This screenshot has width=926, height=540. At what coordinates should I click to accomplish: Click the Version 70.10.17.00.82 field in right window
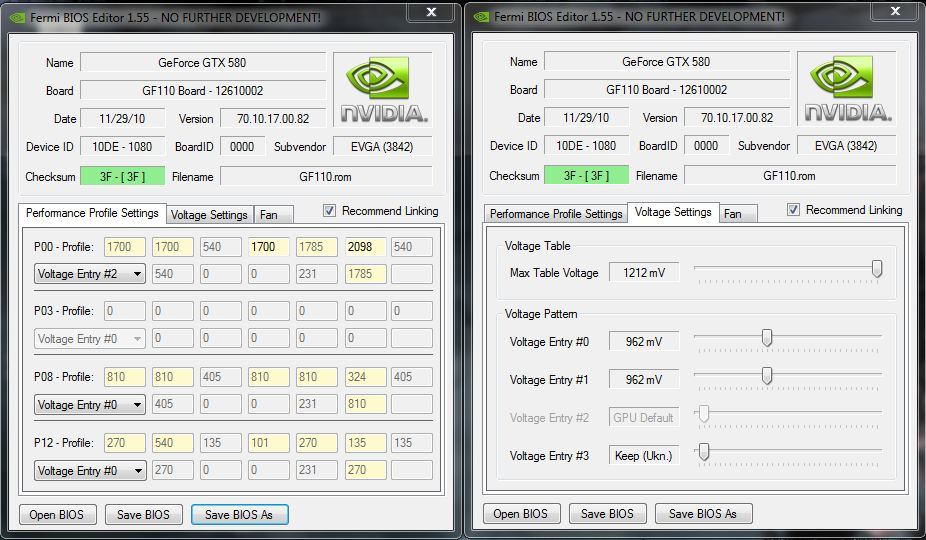(737, 117)
